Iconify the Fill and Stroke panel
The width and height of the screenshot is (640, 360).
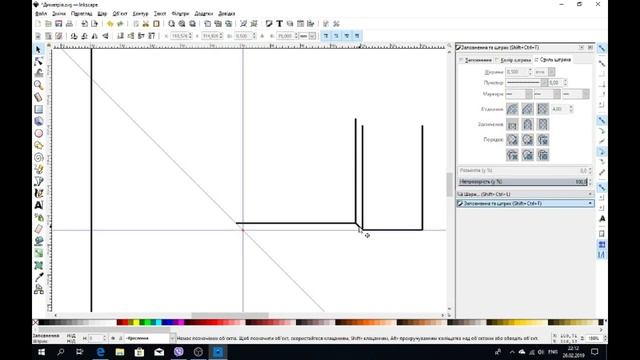click(582, 48)
